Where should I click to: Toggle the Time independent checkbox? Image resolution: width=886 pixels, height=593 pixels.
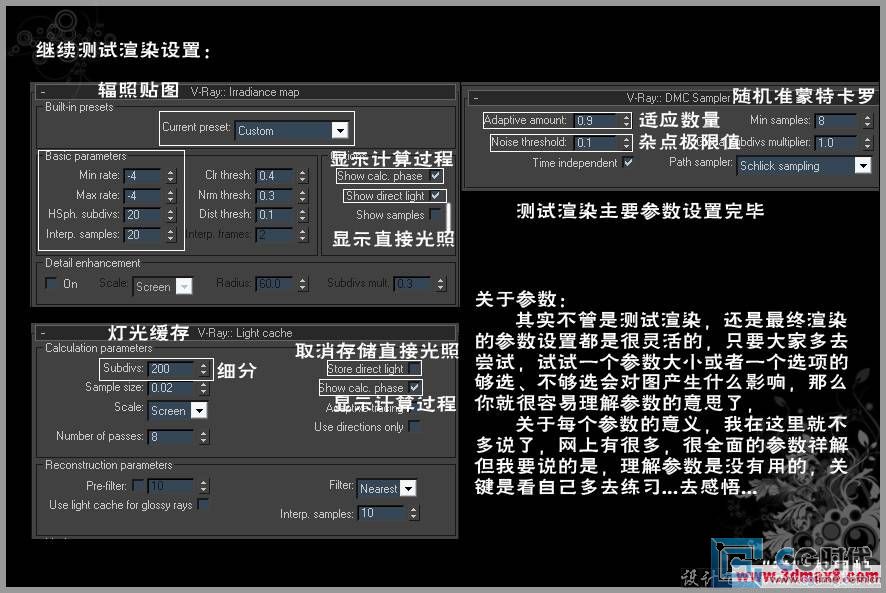[628, 163]
